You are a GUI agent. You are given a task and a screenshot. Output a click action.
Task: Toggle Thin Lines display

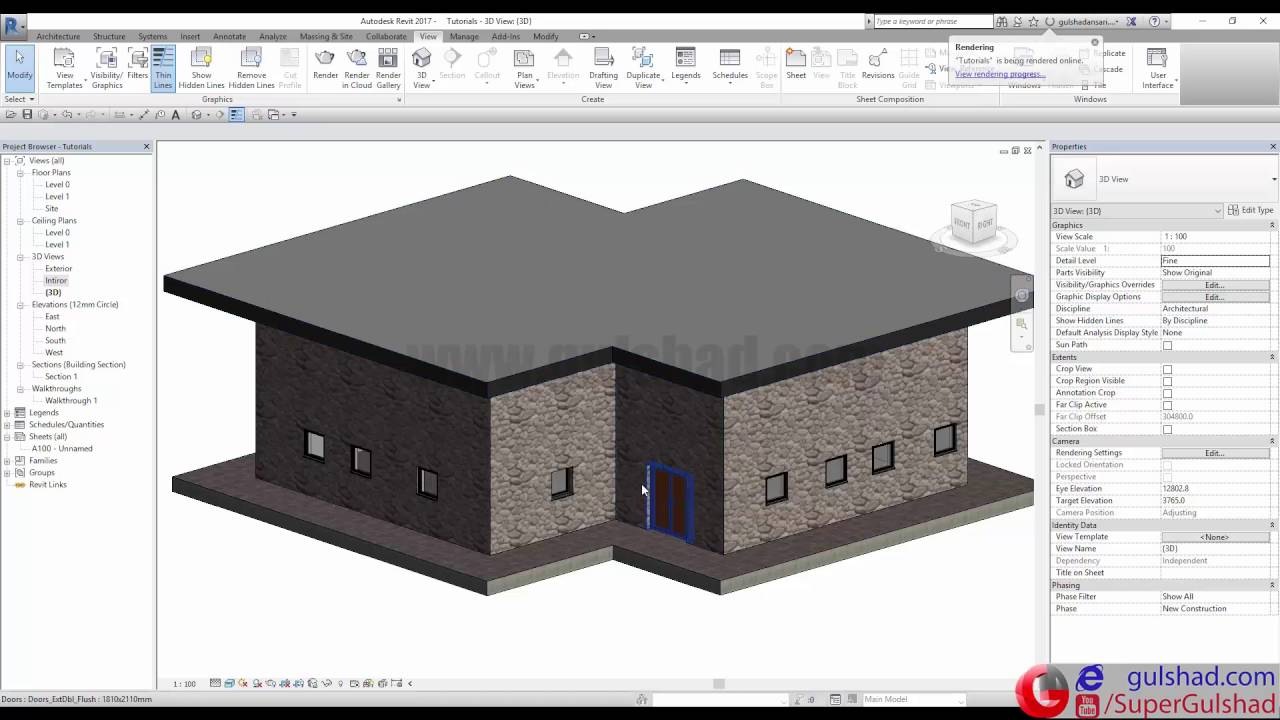tap(163, 68)
